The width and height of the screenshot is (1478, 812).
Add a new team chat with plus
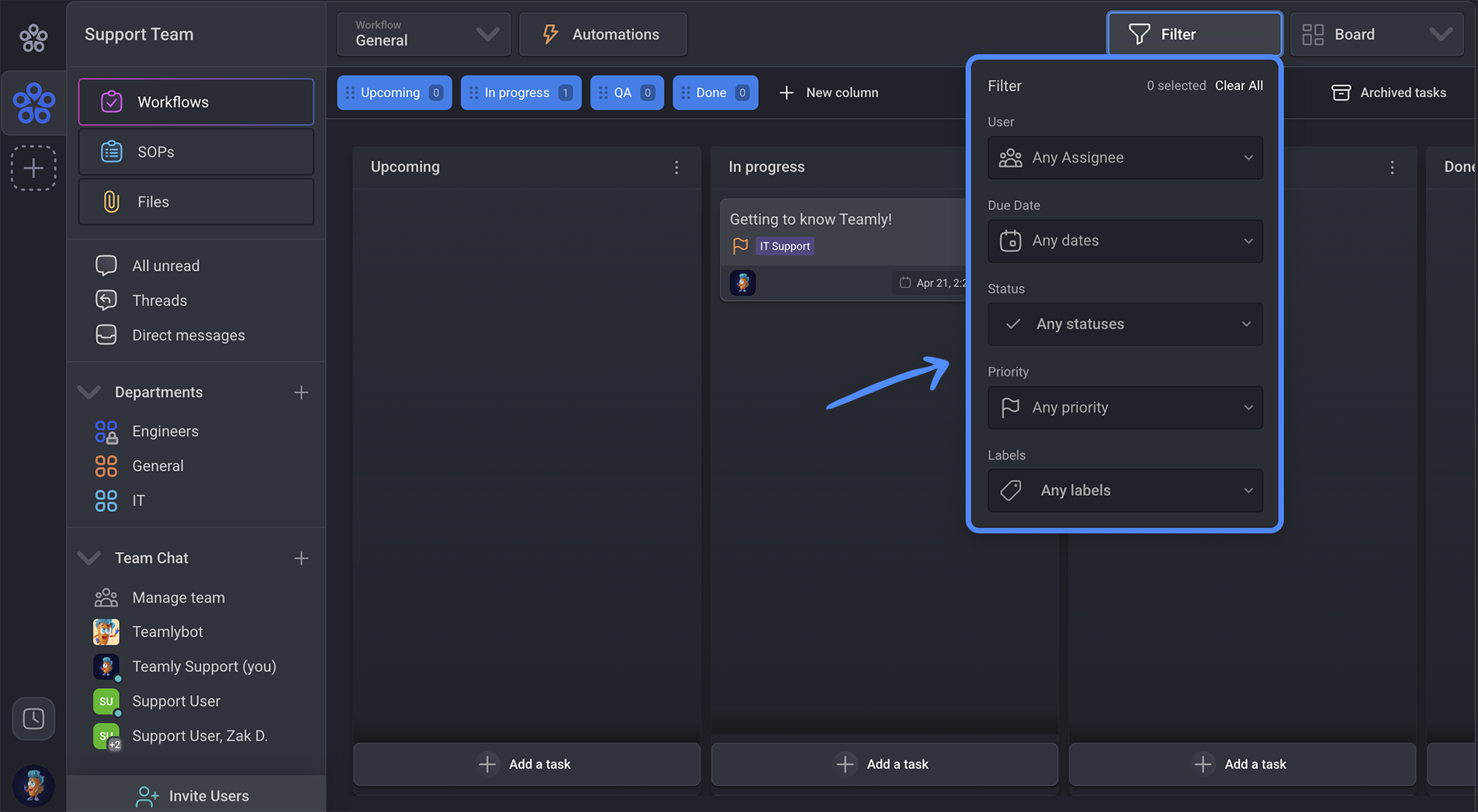(x=301, y=558)
